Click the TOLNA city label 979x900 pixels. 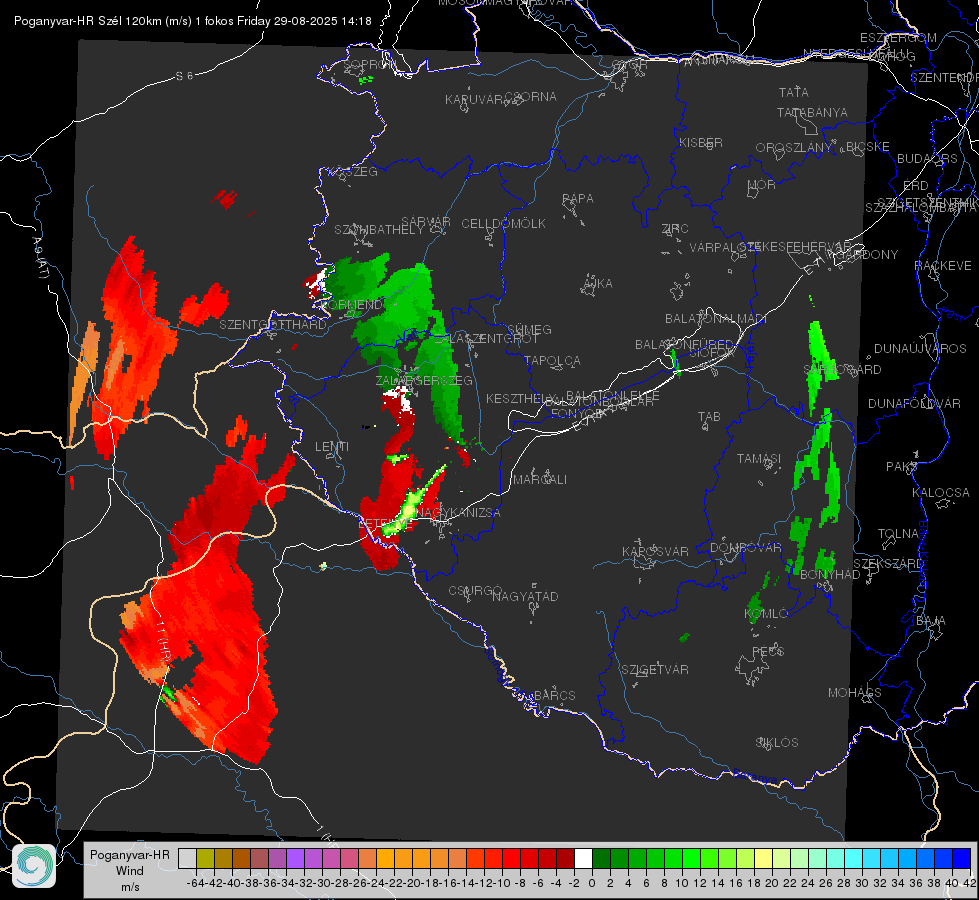(898, 534)
